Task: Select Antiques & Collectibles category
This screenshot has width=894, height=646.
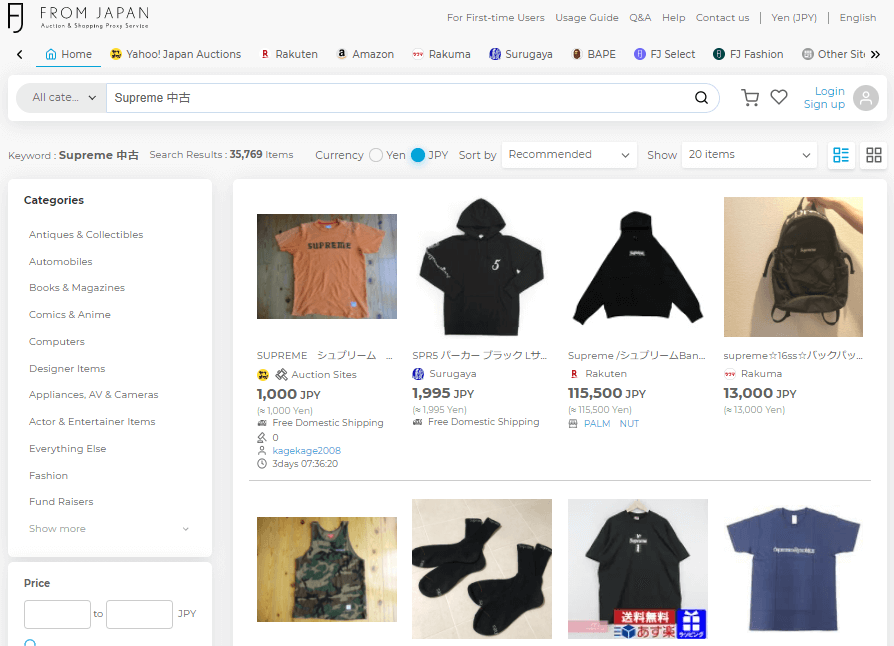Action: coord(86,234)
